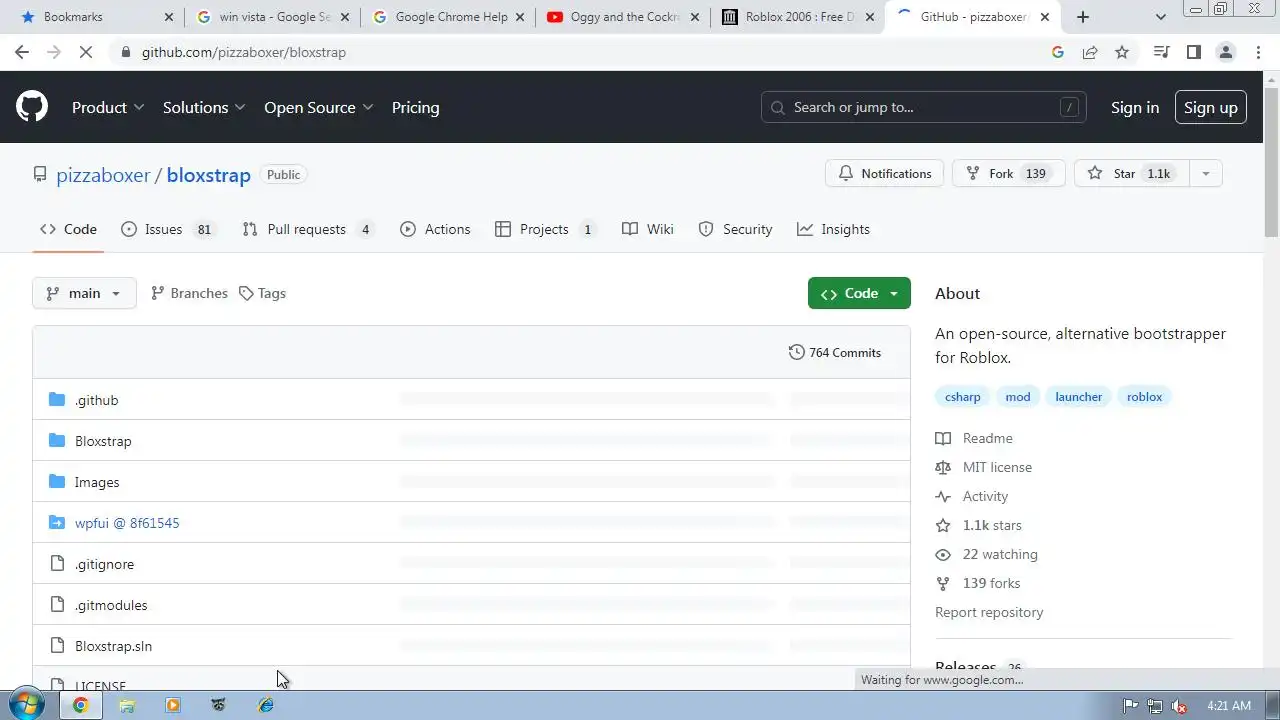Open media player taskbar icon
The width and height of the screenshot is (1280, 720).
(173, 705)
